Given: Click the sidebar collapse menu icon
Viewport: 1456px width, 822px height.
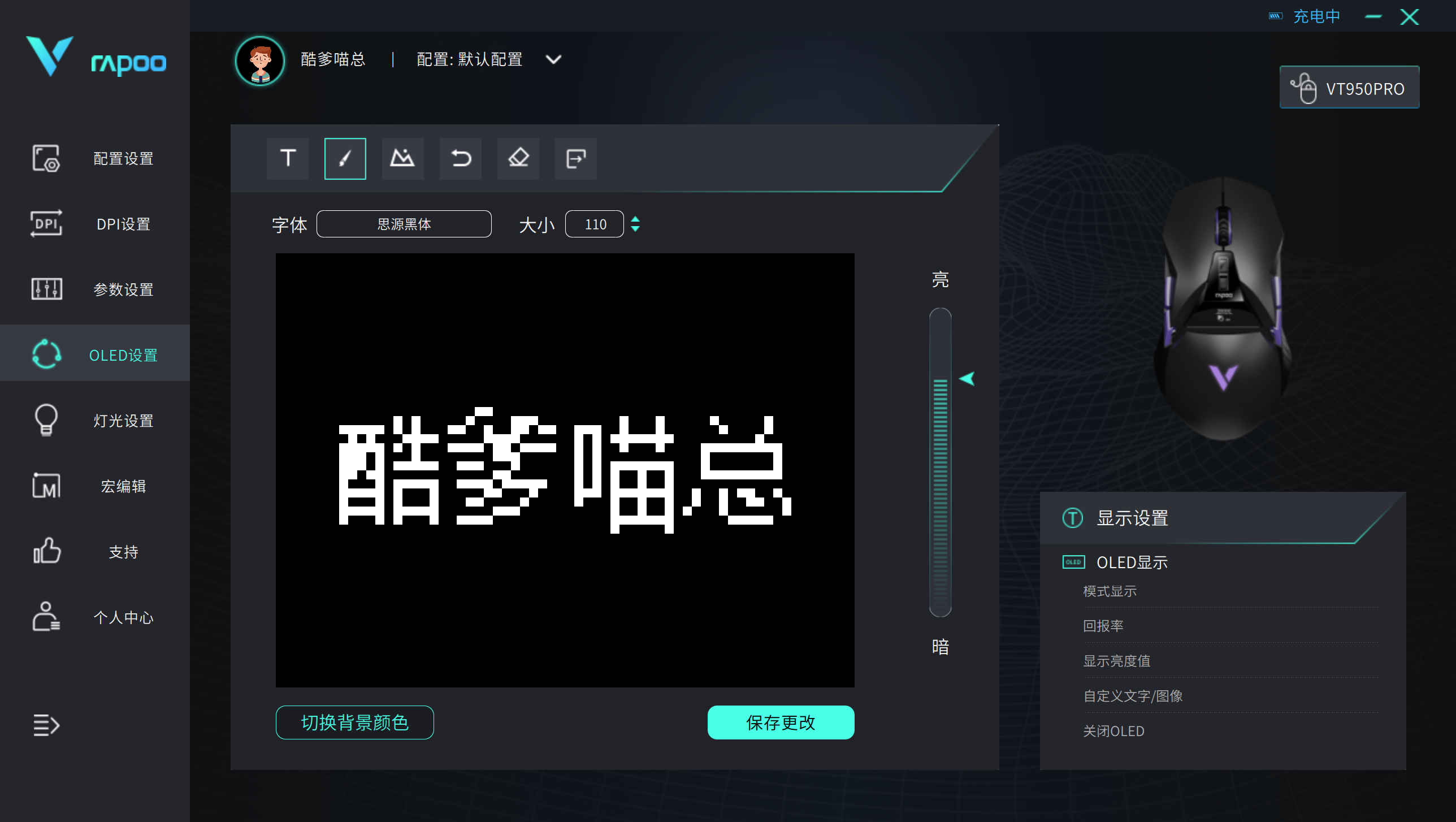Looking at the screenshot, I should pyautogui.click(x=46, y=725).
